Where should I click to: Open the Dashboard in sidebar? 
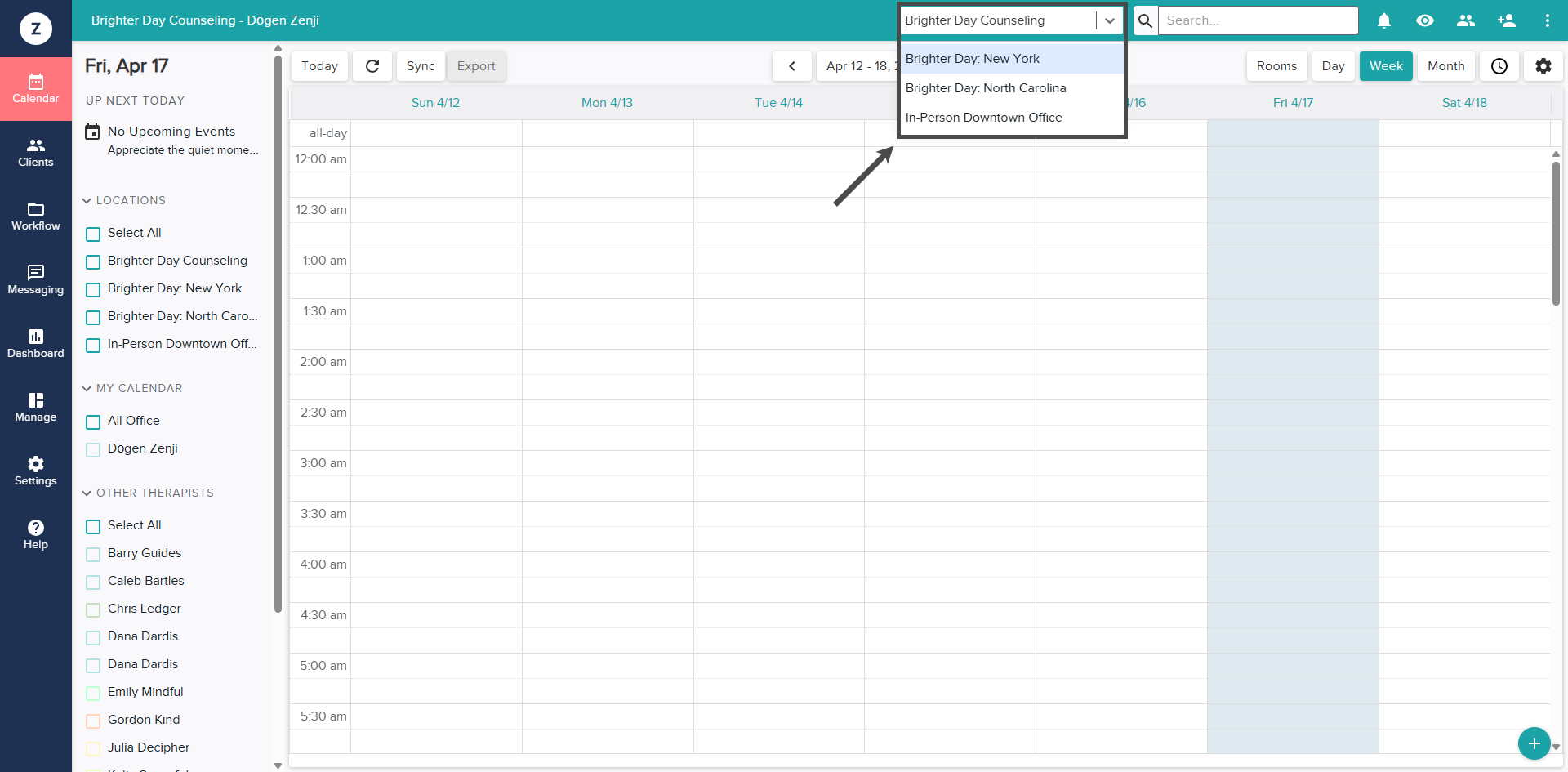[36, 344]
